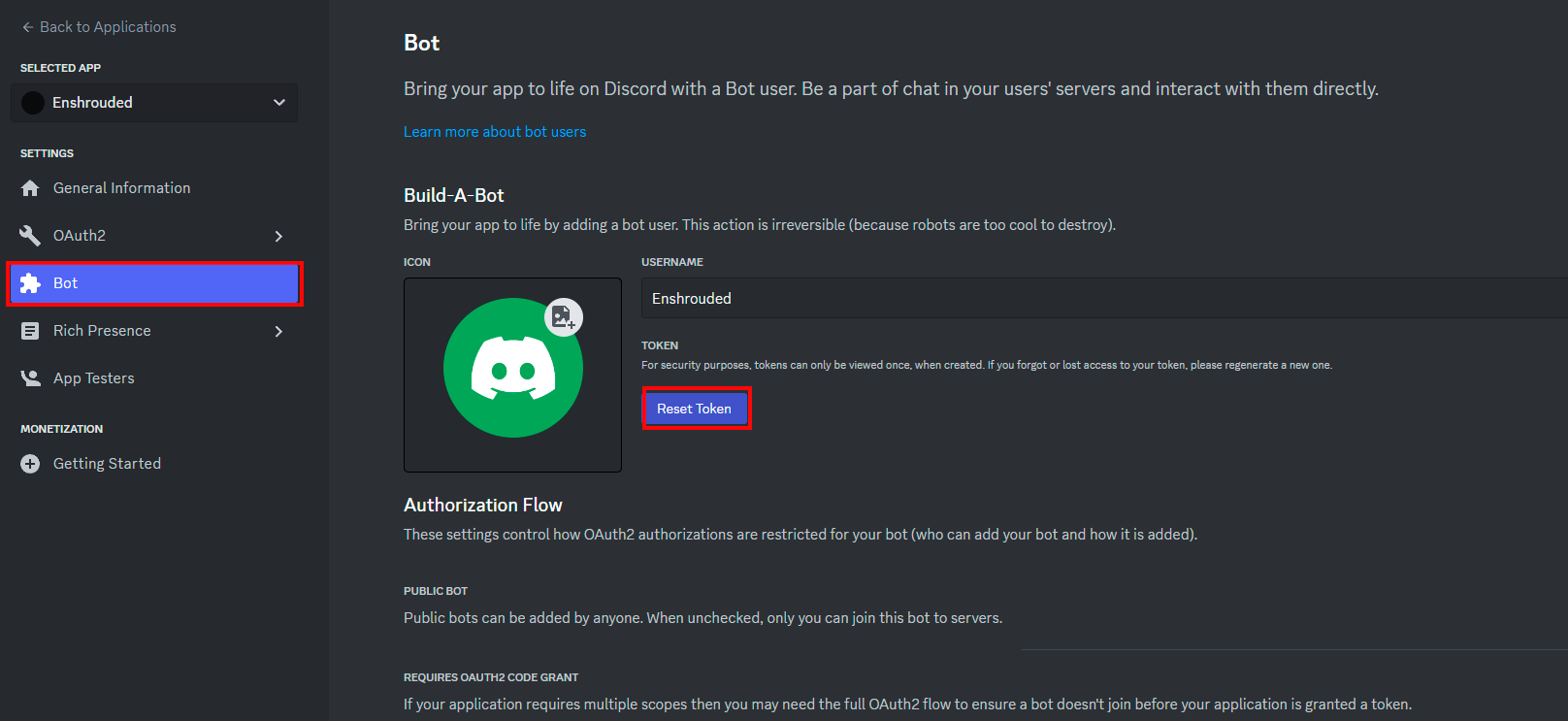
Task: Select the Bot menu item label
Action: point(65,283)
